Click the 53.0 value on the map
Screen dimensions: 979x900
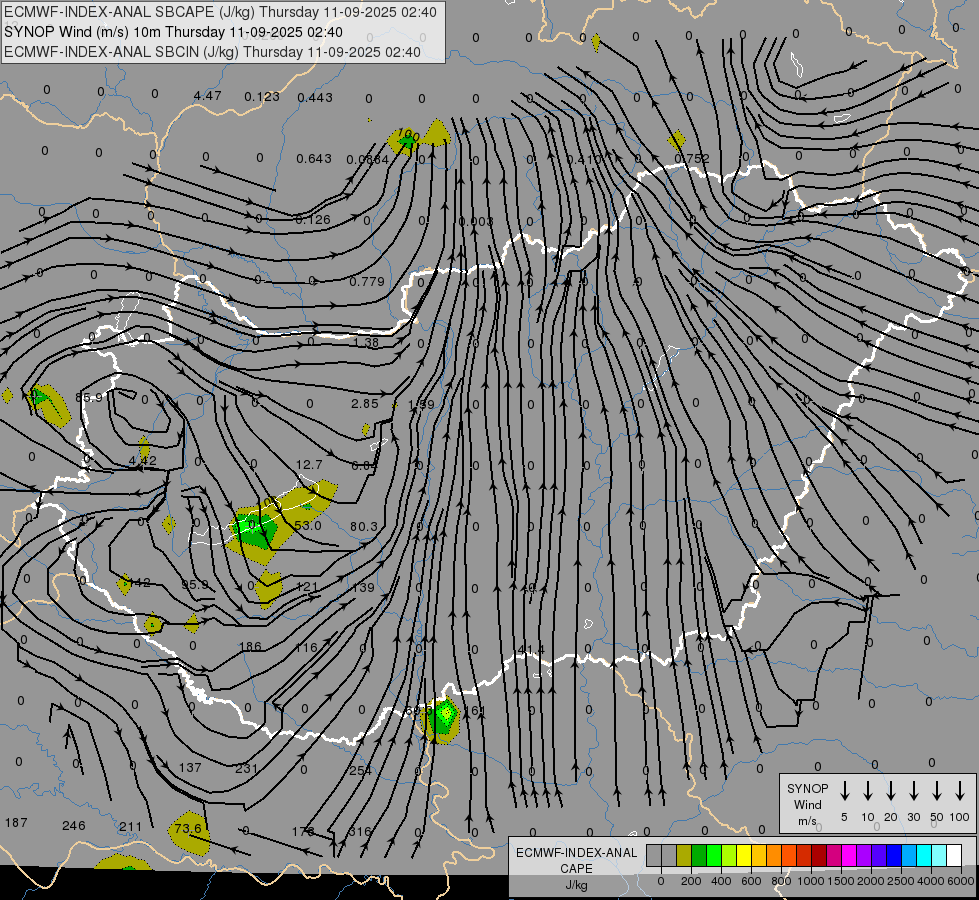pyautogui.click(x=308, y=526)
